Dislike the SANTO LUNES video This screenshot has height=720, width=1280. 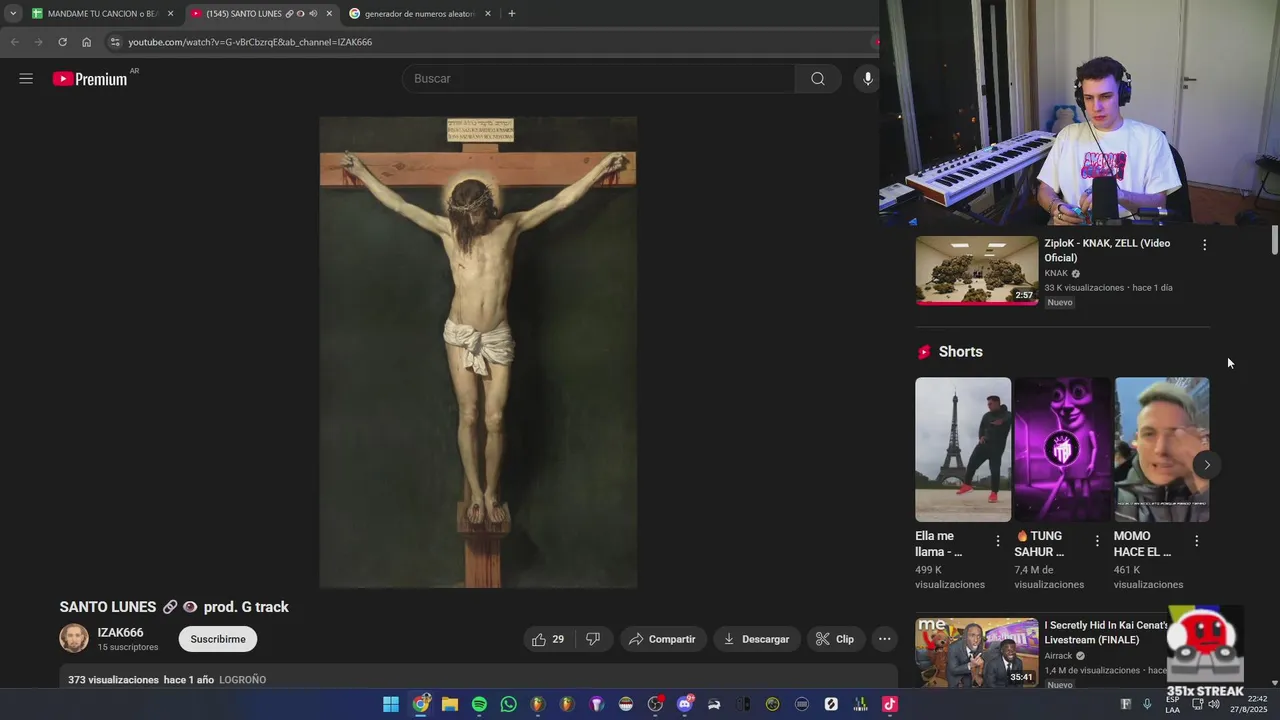(593, 639)
